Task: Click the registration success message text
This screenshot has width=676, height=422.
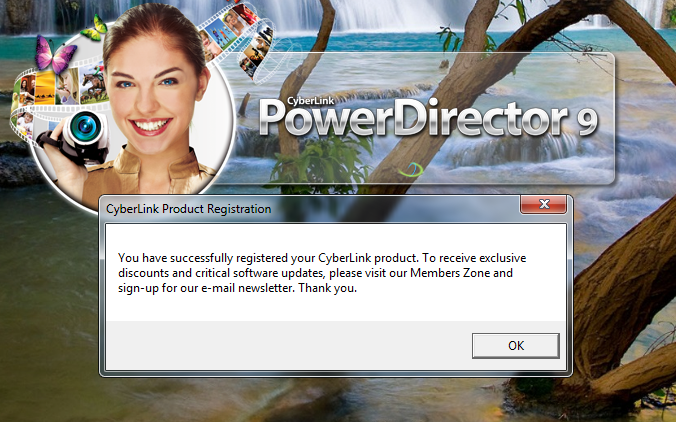Action: pyautogui.click(x=322, y=273)
